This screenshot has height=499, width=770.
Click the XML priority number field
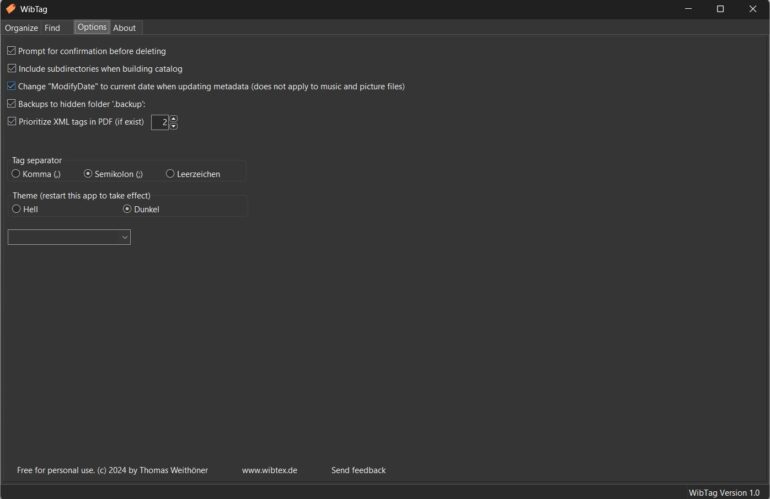160,122
